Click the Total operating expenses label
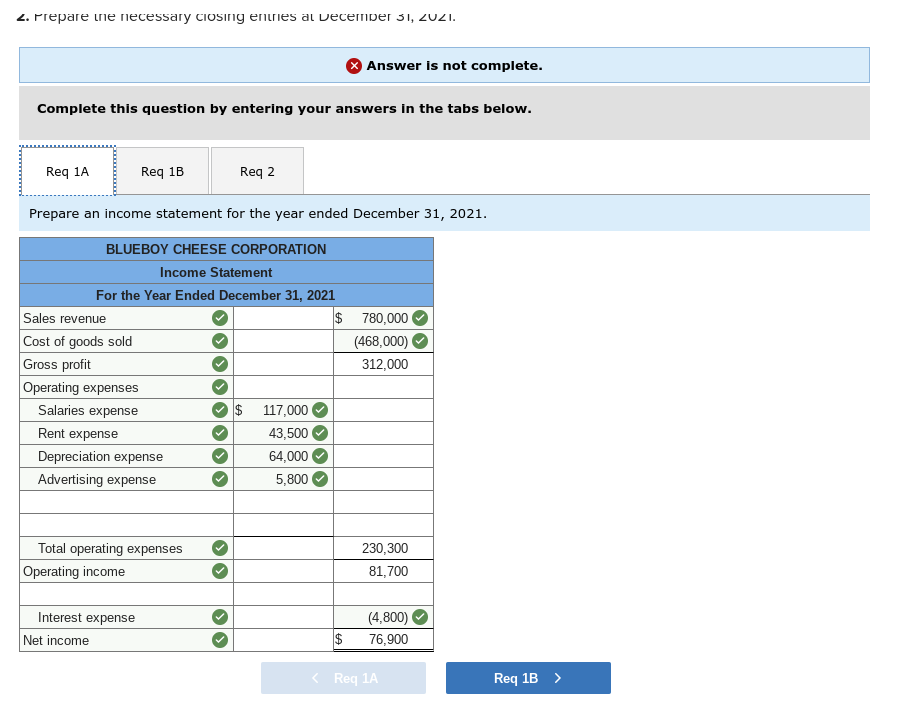 coord(110,549)
